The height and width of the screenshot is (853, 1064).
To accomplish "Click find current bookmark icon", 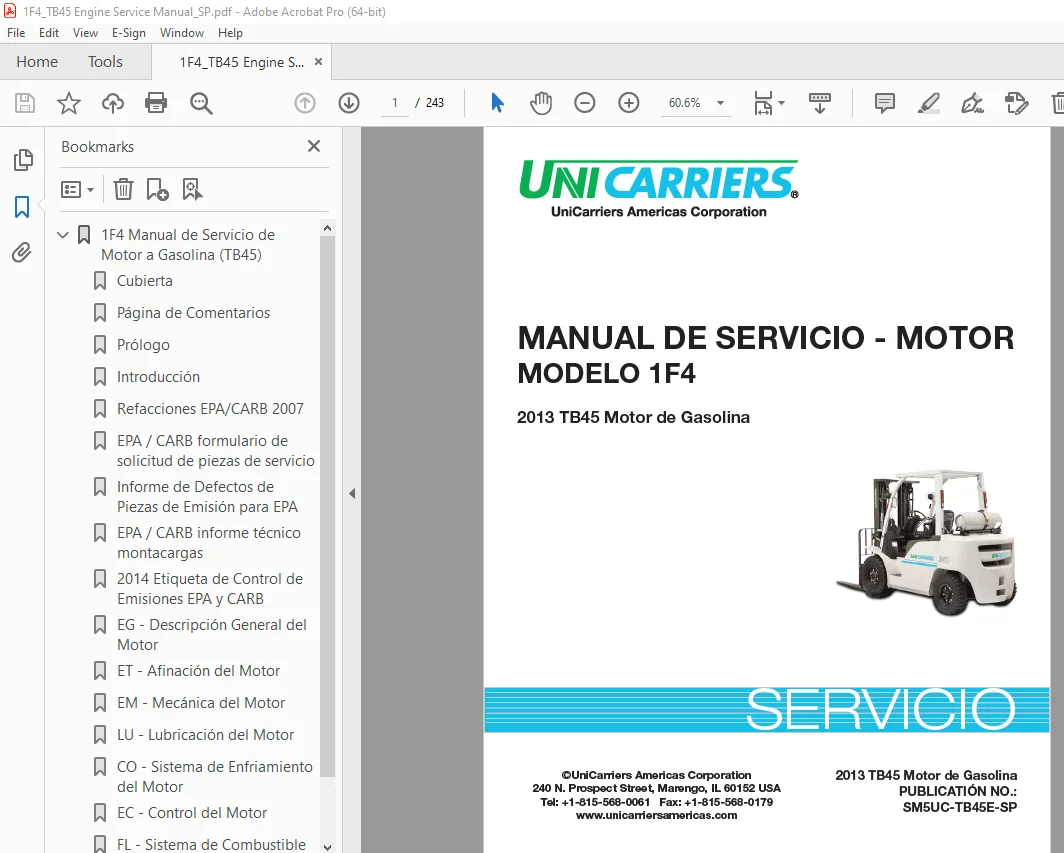I will [x=193, y=189].
